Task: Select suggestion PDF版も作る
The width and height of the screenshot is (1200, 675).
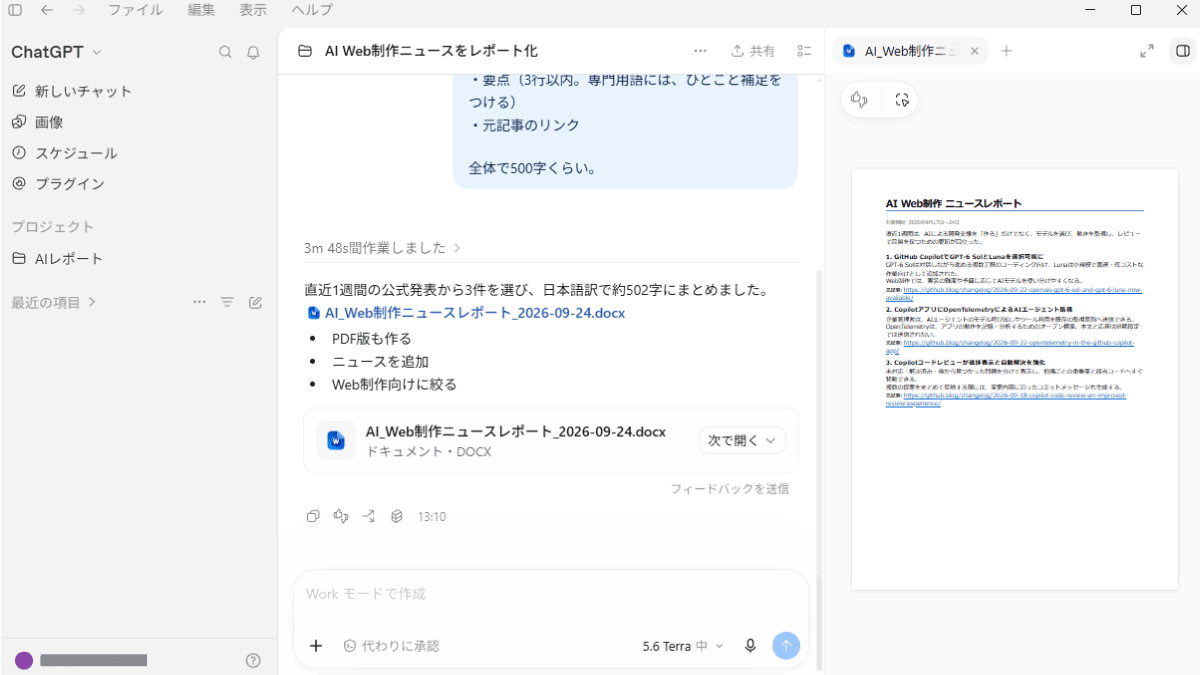Action: [372, 338]
